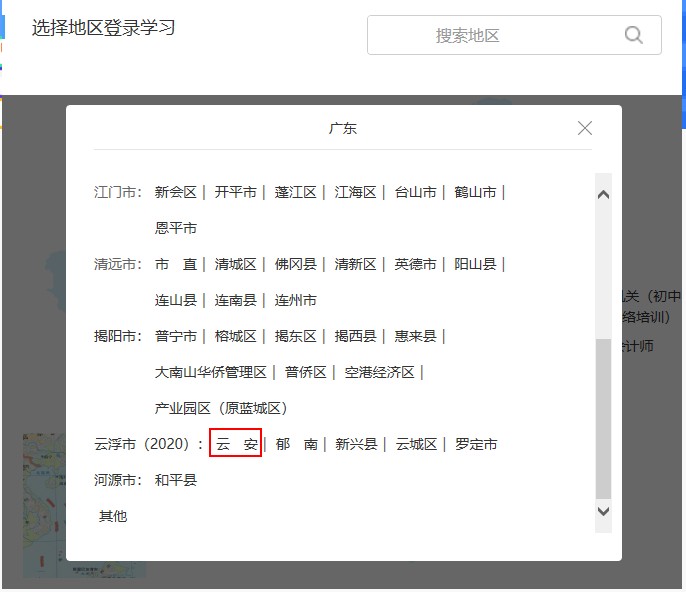Choose 清城区 region
Screen dimensions: 686x592
point(235,264)
